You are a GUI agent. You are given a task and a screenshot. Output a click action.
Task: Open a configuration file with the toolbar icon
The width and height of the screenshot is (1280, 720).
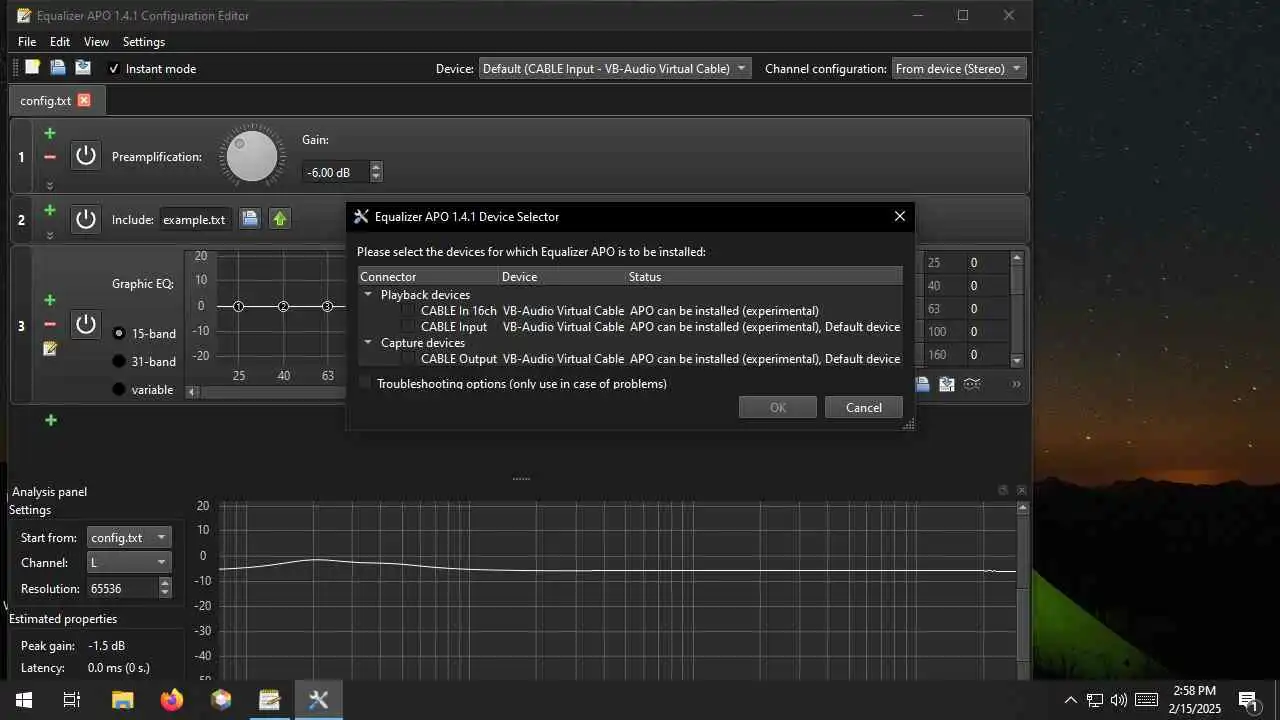coord(58,68)
